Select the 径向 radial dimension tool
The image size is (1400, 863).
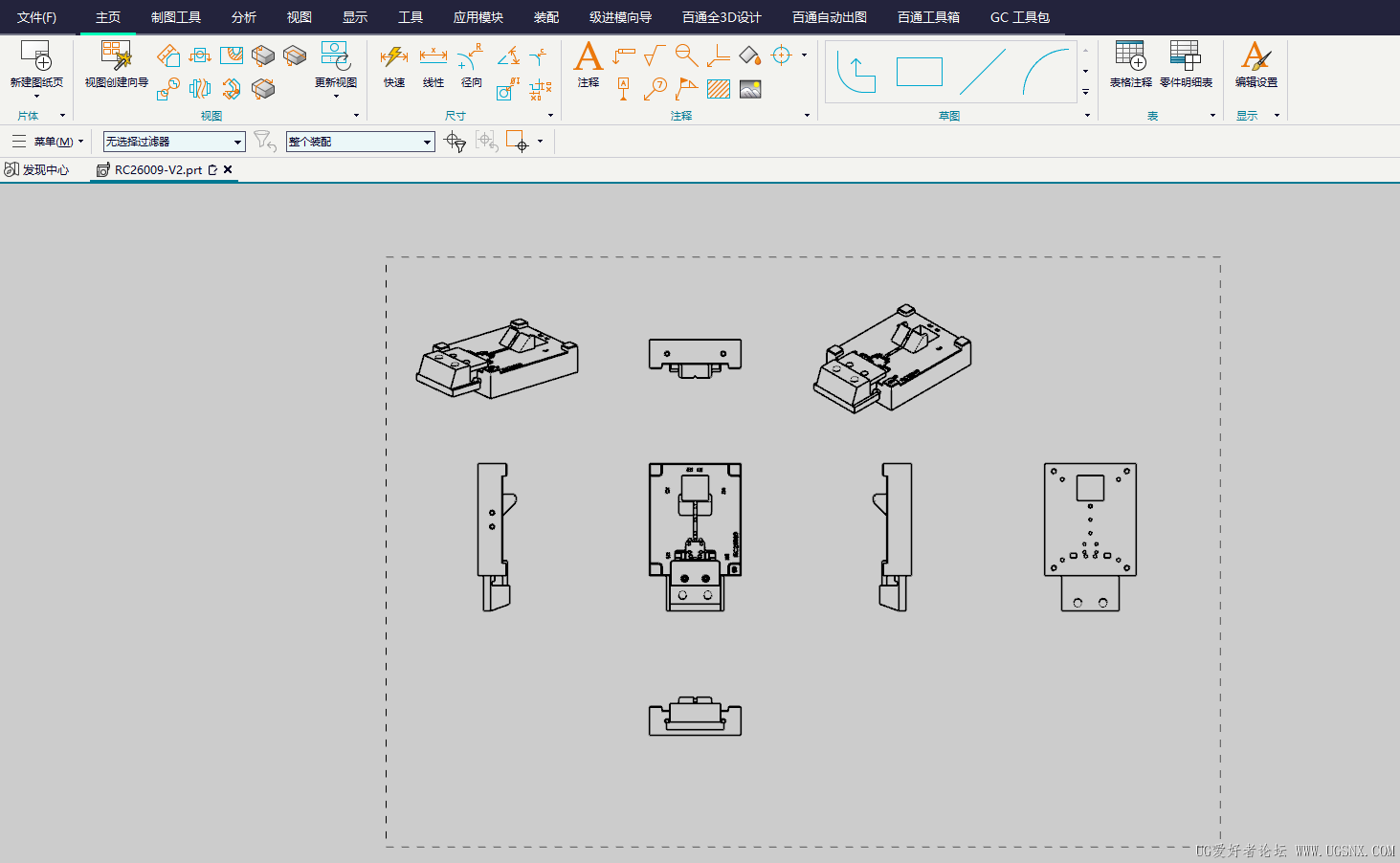471,57
